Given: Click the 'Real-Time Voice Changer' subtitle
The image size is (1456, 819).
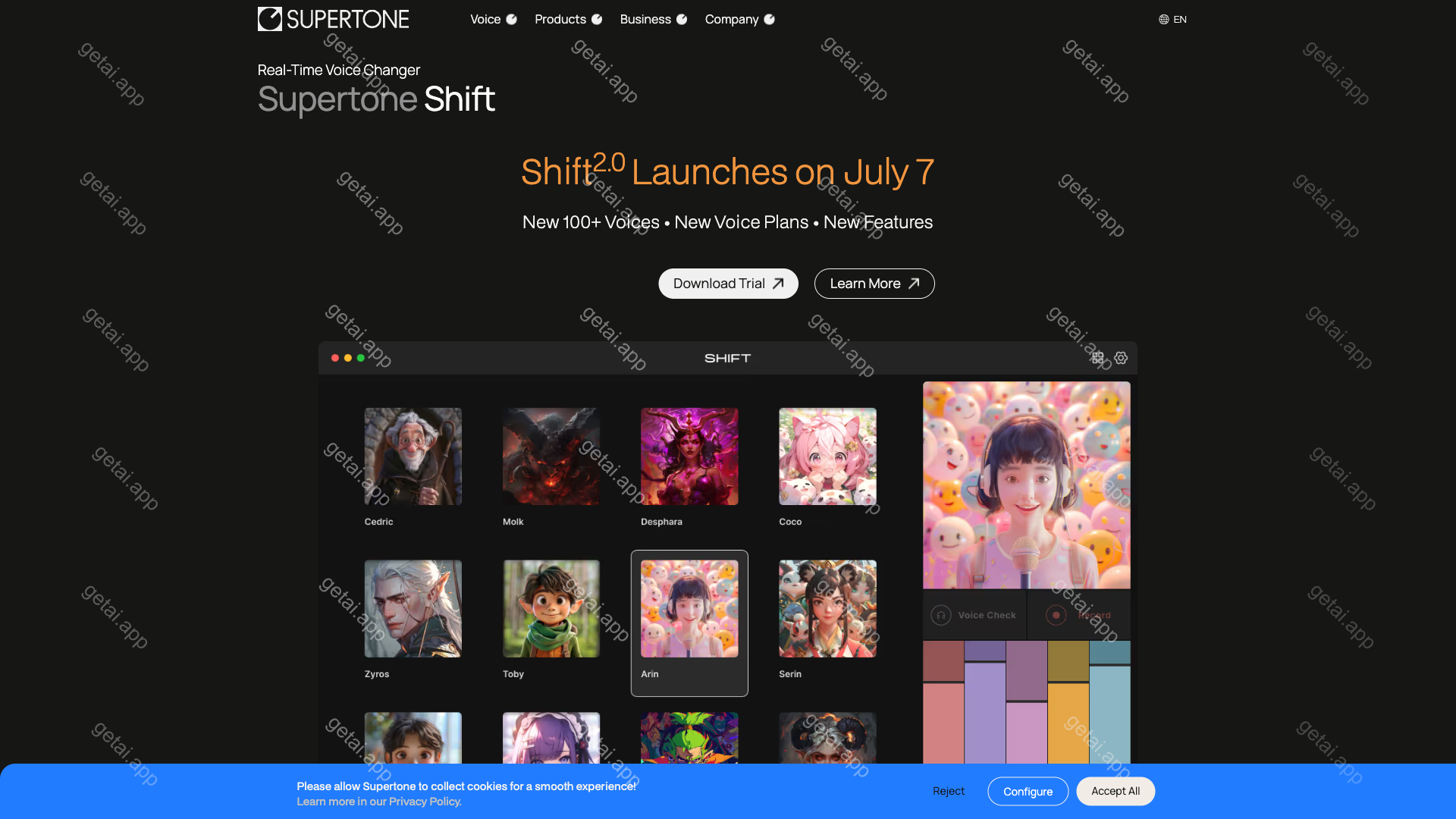Looking at the screenshot, I should [339, 70].
